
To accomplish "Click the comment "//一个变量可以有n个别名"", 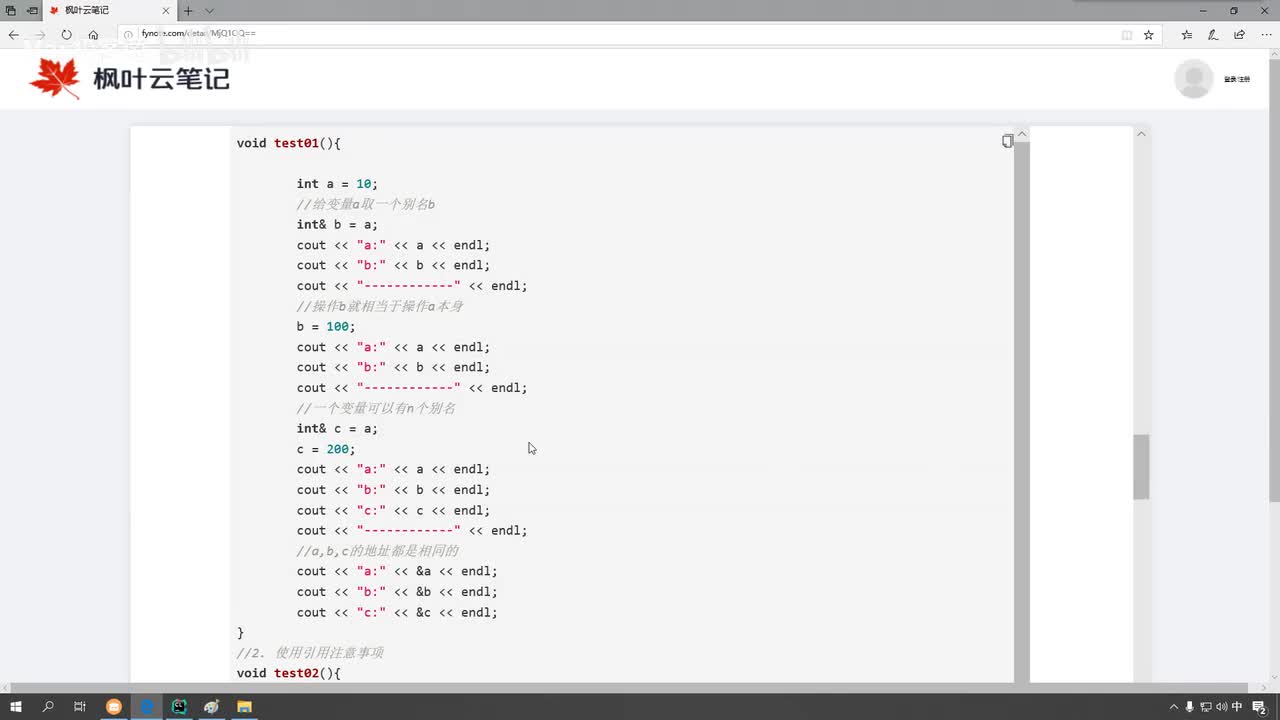I will 376,408.
